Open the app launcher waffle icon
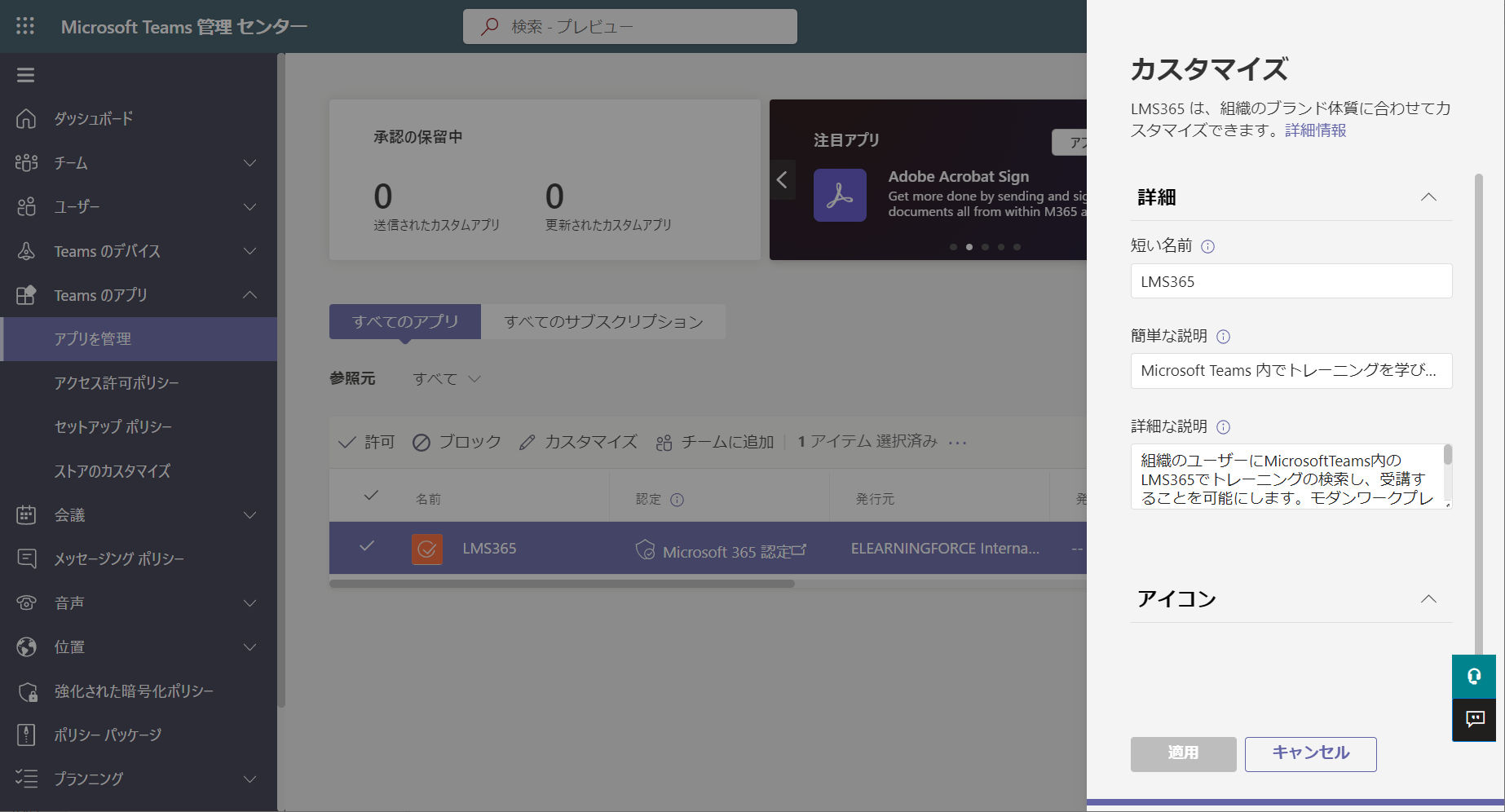 coord(25,26)
